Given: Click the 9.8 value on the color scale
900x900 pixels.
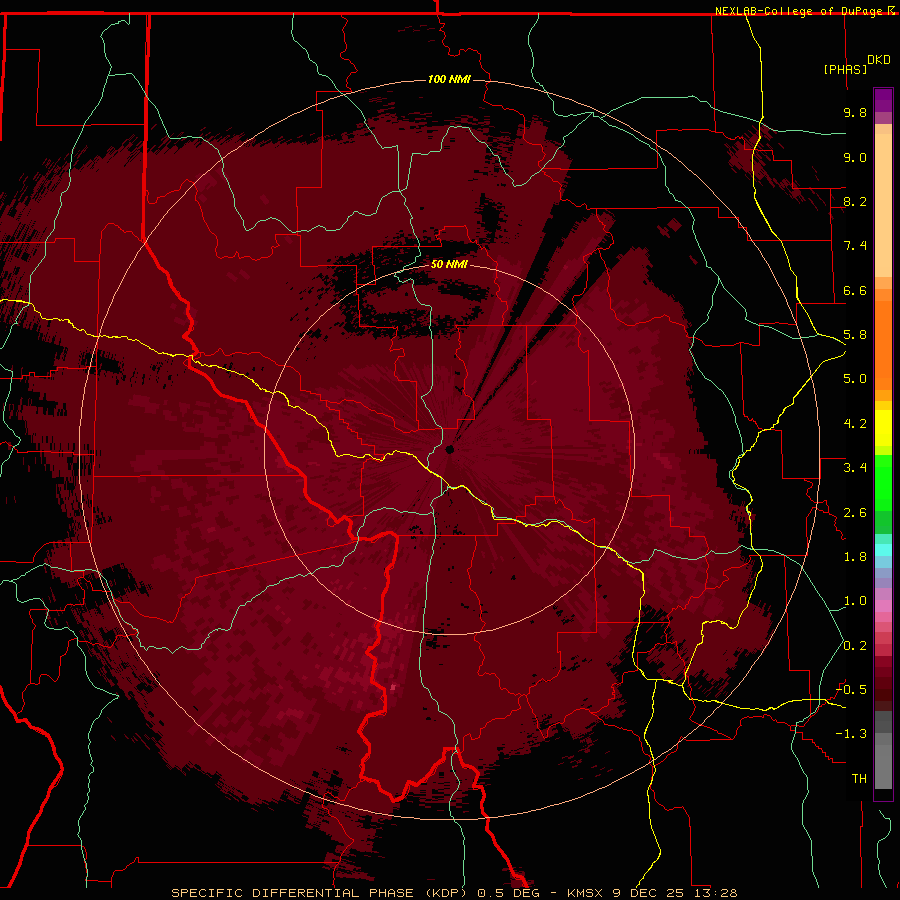Looking at the screenshot, I should (855, 112).
